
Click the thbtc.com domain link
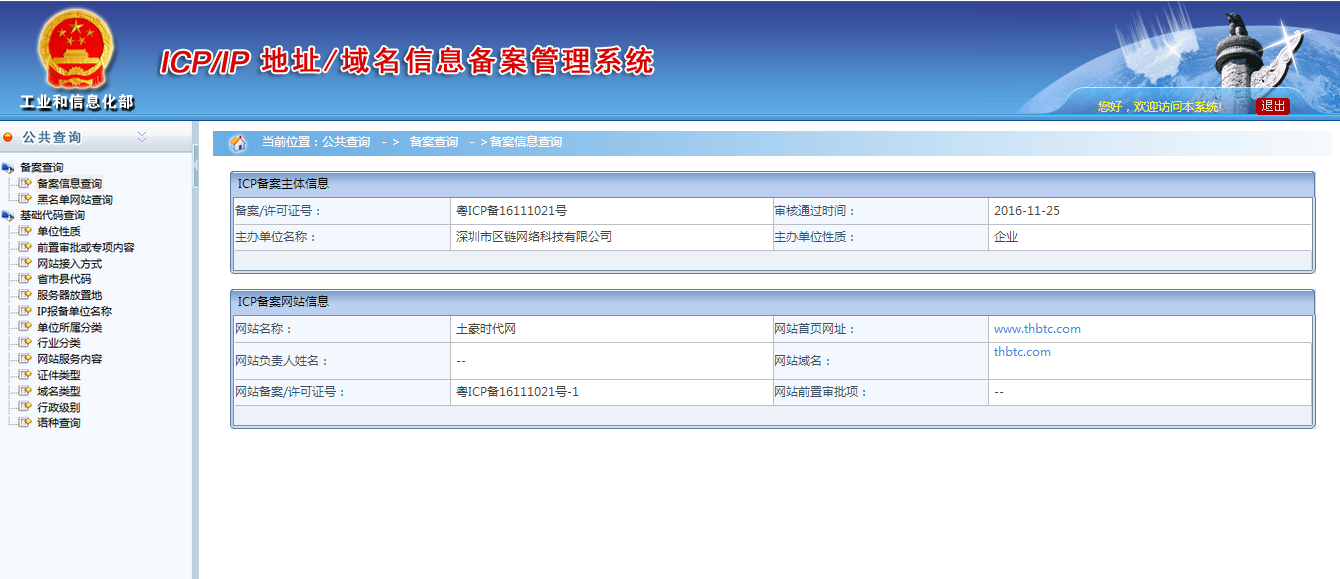pos(1022,352)
